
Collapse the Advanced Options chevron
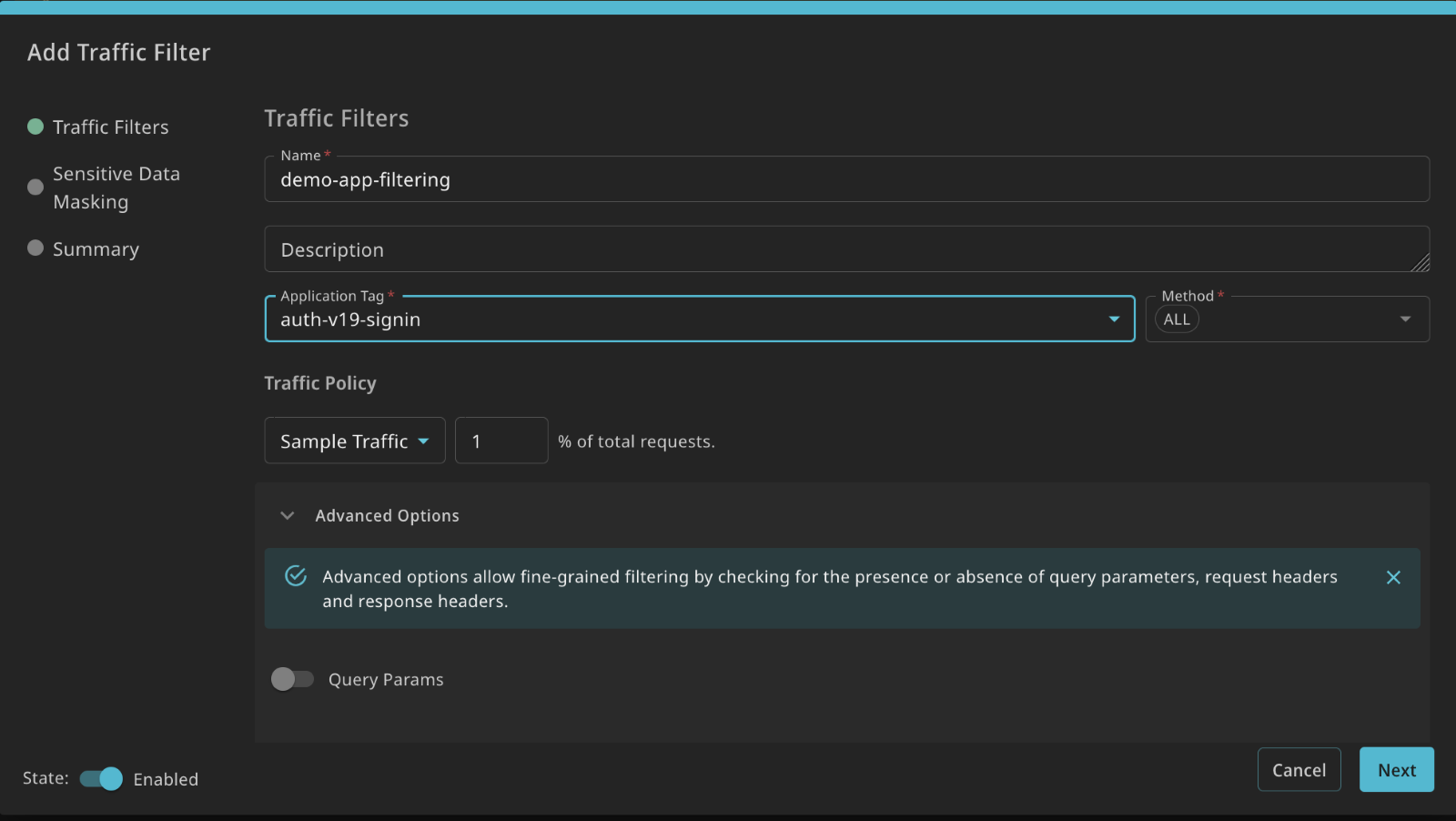pyautogui.click(x=288, y=515)
